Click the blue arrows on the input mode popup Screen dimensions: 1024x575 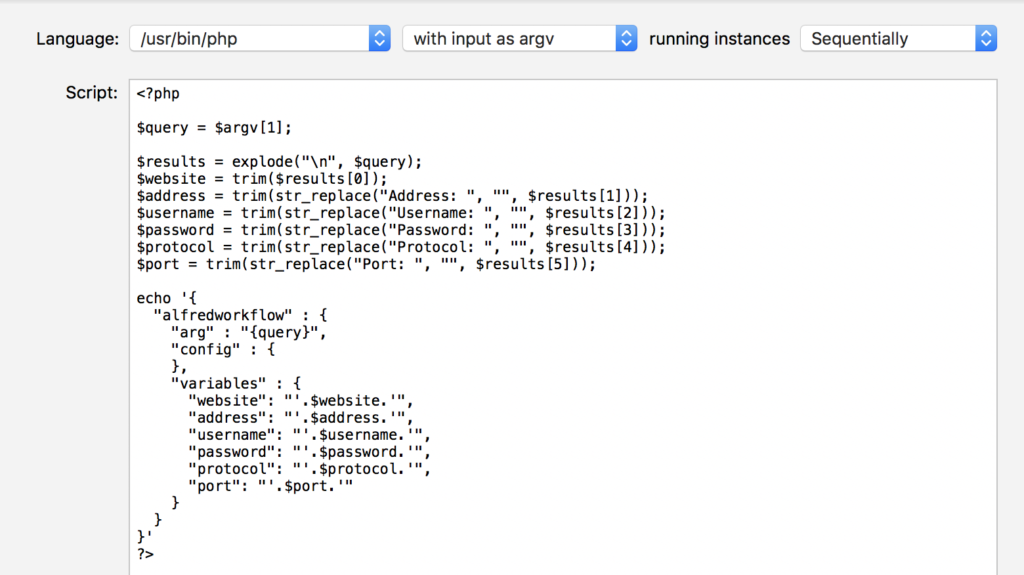[x=627, y=39]
